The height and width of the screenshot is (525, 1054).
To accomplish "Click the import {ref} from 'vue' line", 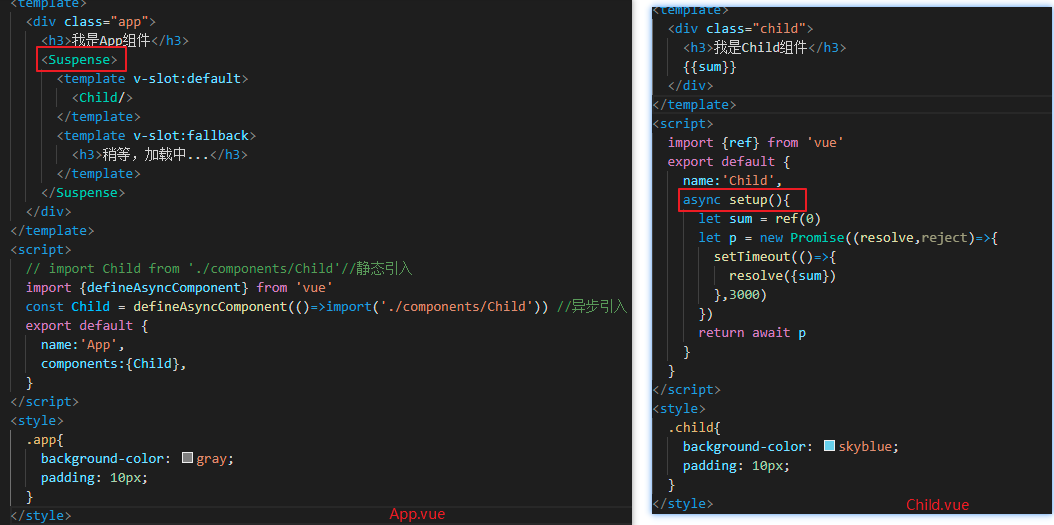I will click(756, 143).
